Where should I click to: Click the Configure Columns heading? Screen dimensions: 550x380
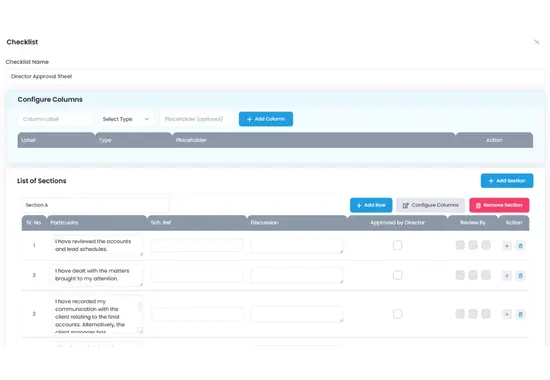pos(50,99)
